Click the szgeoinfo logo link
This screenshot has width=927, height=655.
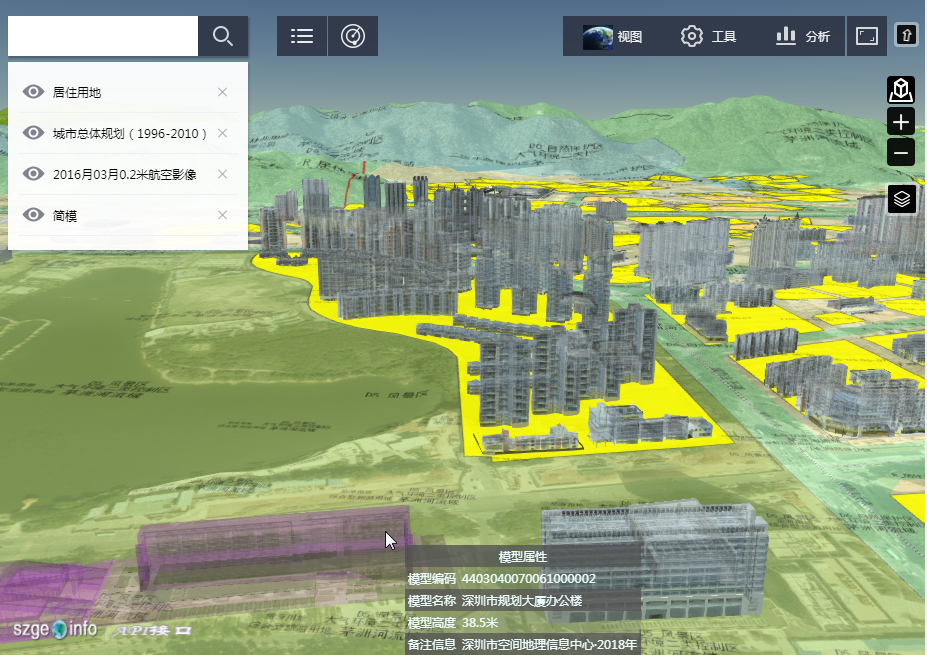tap(55, 629)
